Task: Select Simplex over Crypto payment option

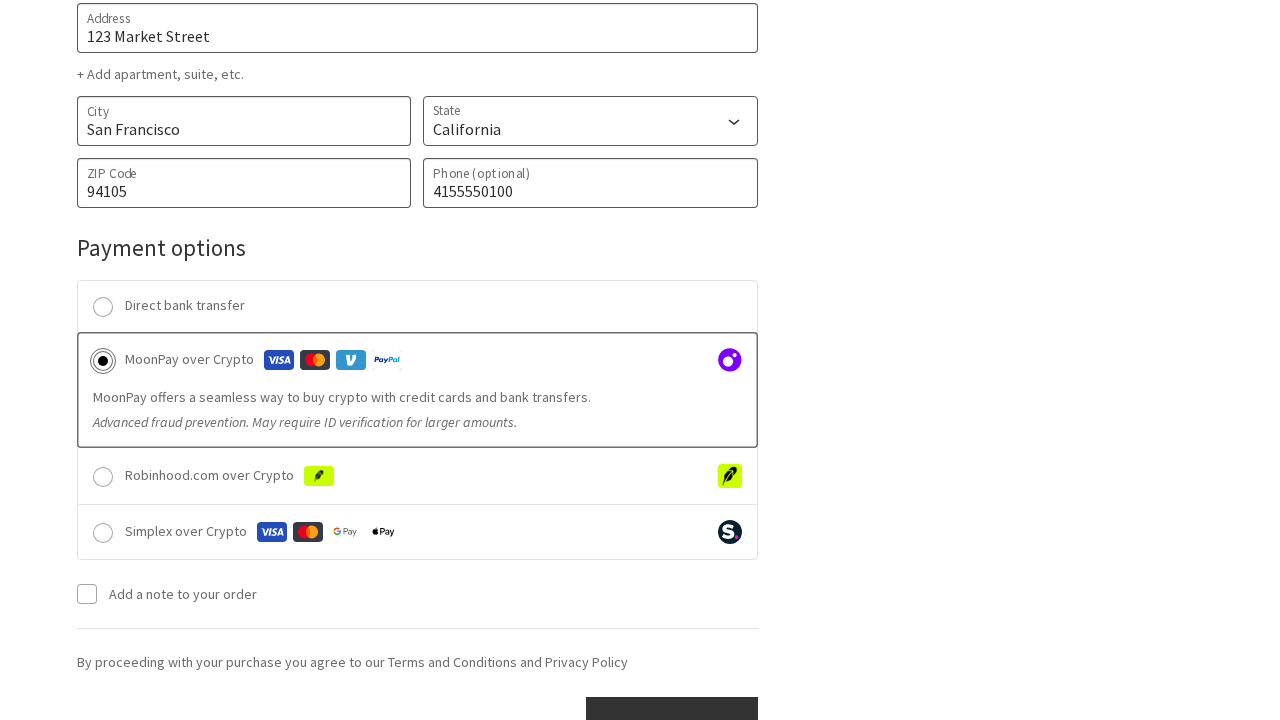Action: point(101,533)
